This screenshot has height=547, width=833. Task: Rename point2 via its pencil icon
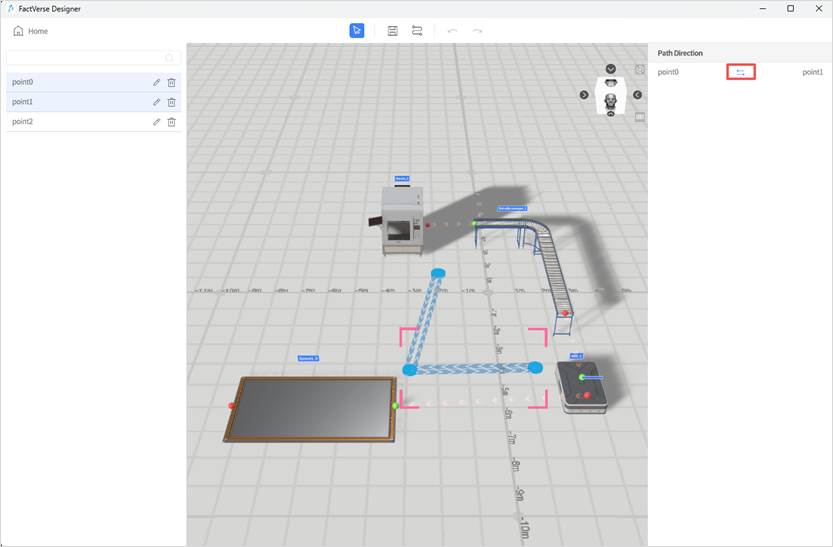[156, 122]
